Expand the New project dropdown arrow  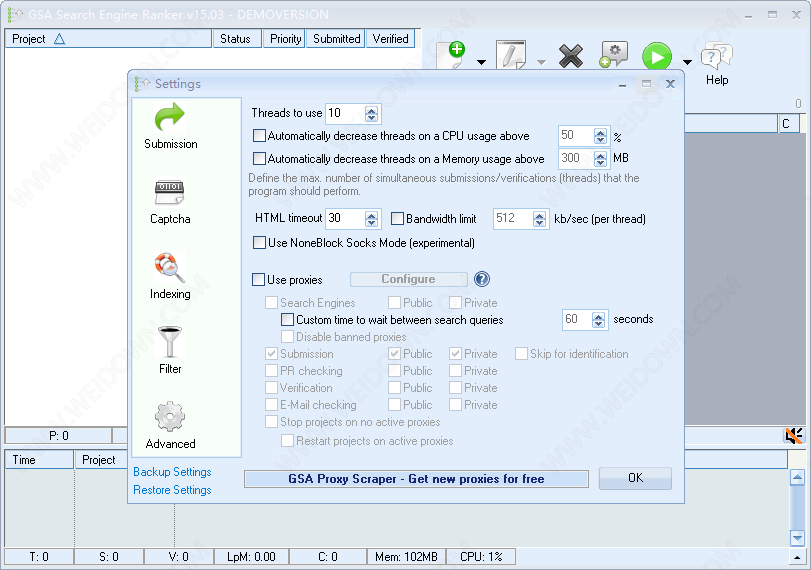[x=481, y=63]
